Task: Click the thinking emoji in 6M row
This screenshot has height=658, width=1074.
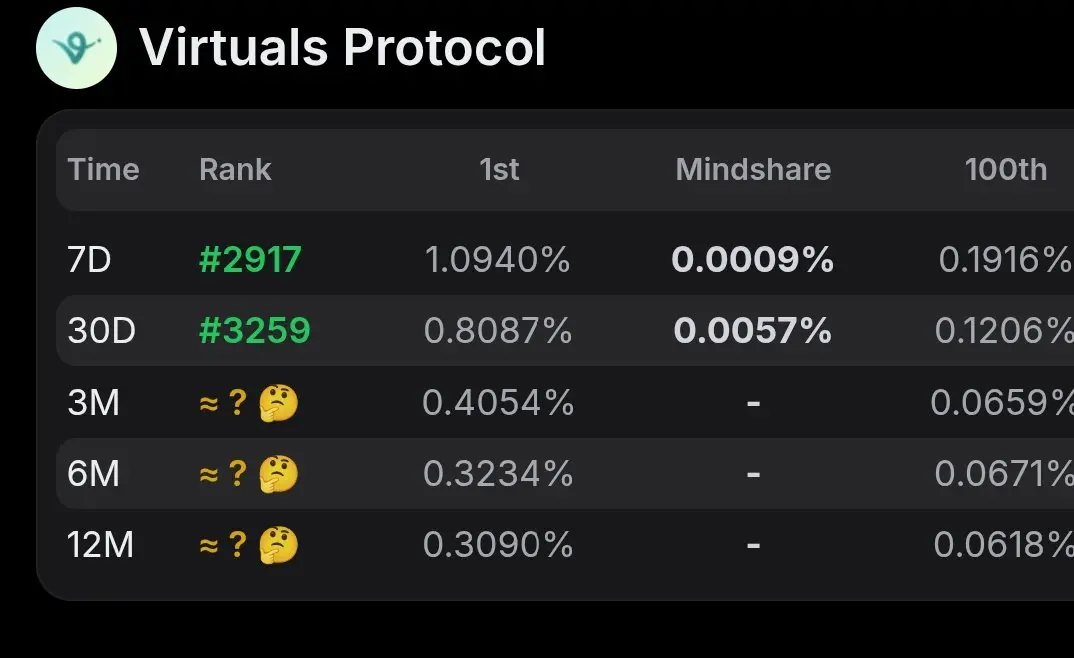Action: coord(279,474)
